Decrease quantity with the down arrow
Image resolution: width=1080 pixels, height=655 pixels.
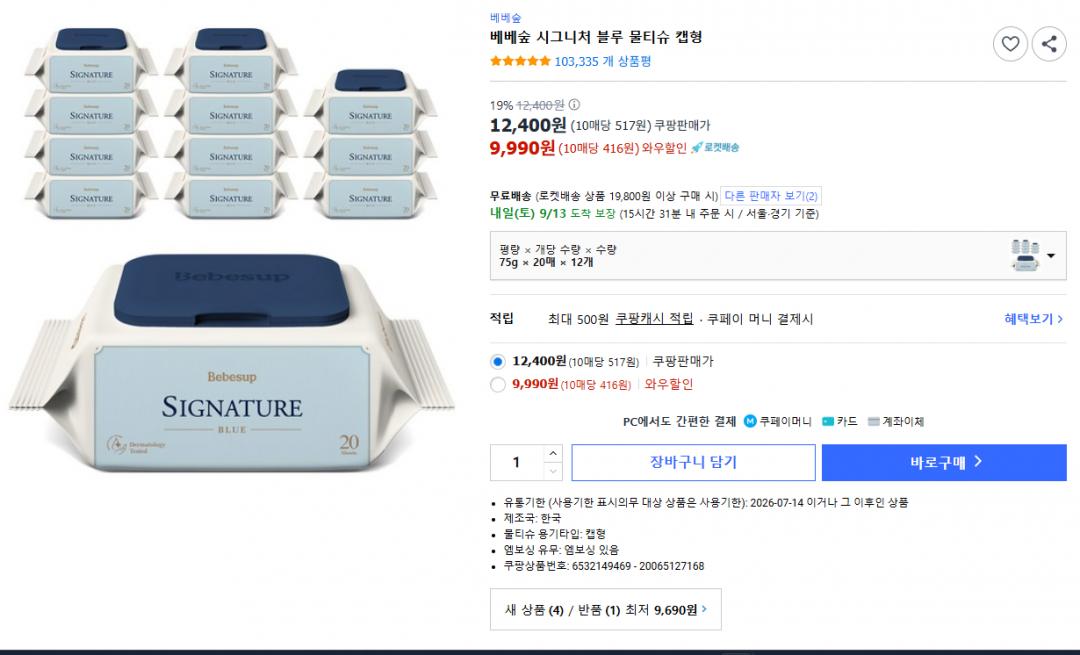coord(552,471)
